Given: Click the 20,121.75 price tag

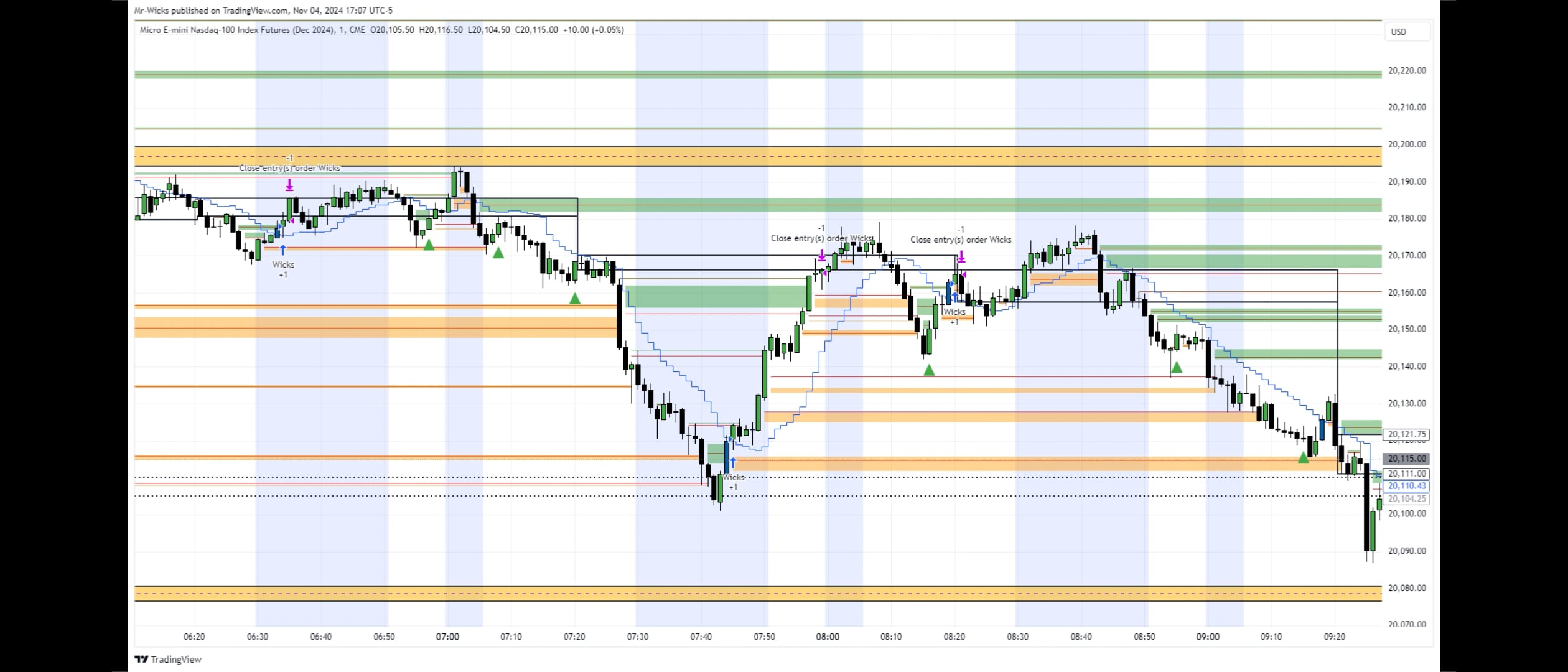Looking at the screenshot, I should (1406, 434).
